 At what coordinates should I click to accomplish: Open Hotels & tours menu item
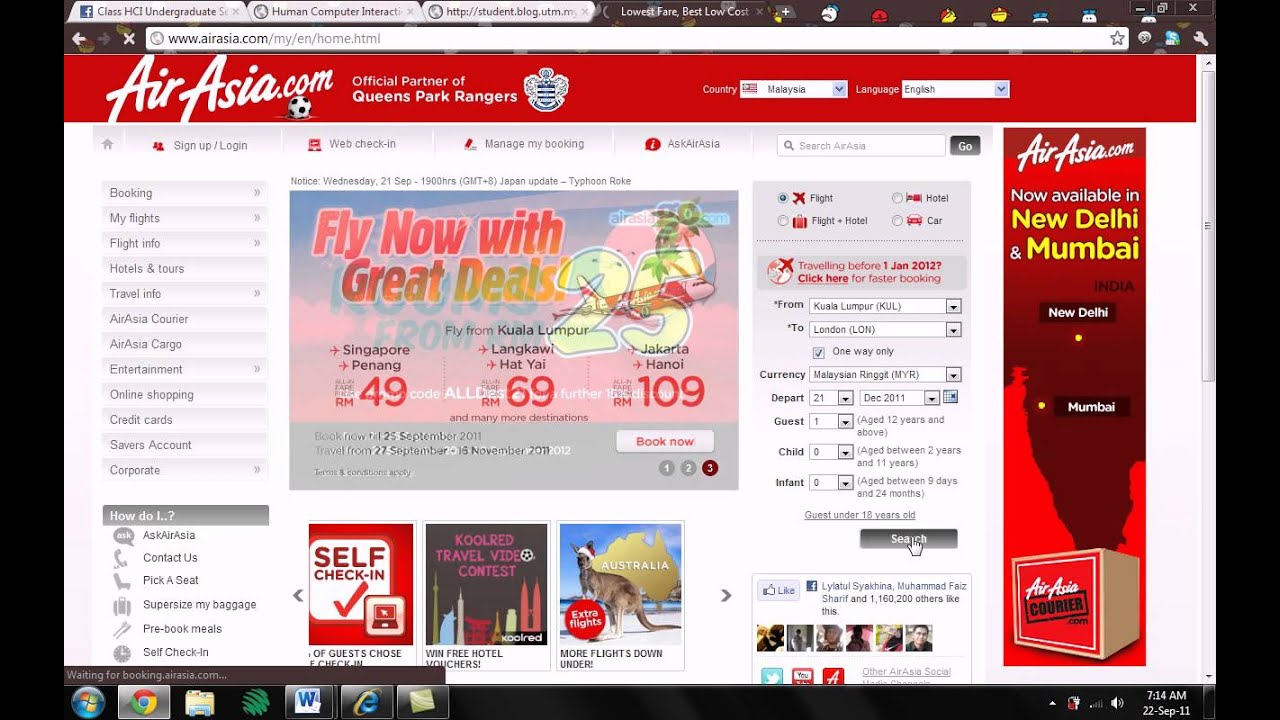click(x=185, y=268)
